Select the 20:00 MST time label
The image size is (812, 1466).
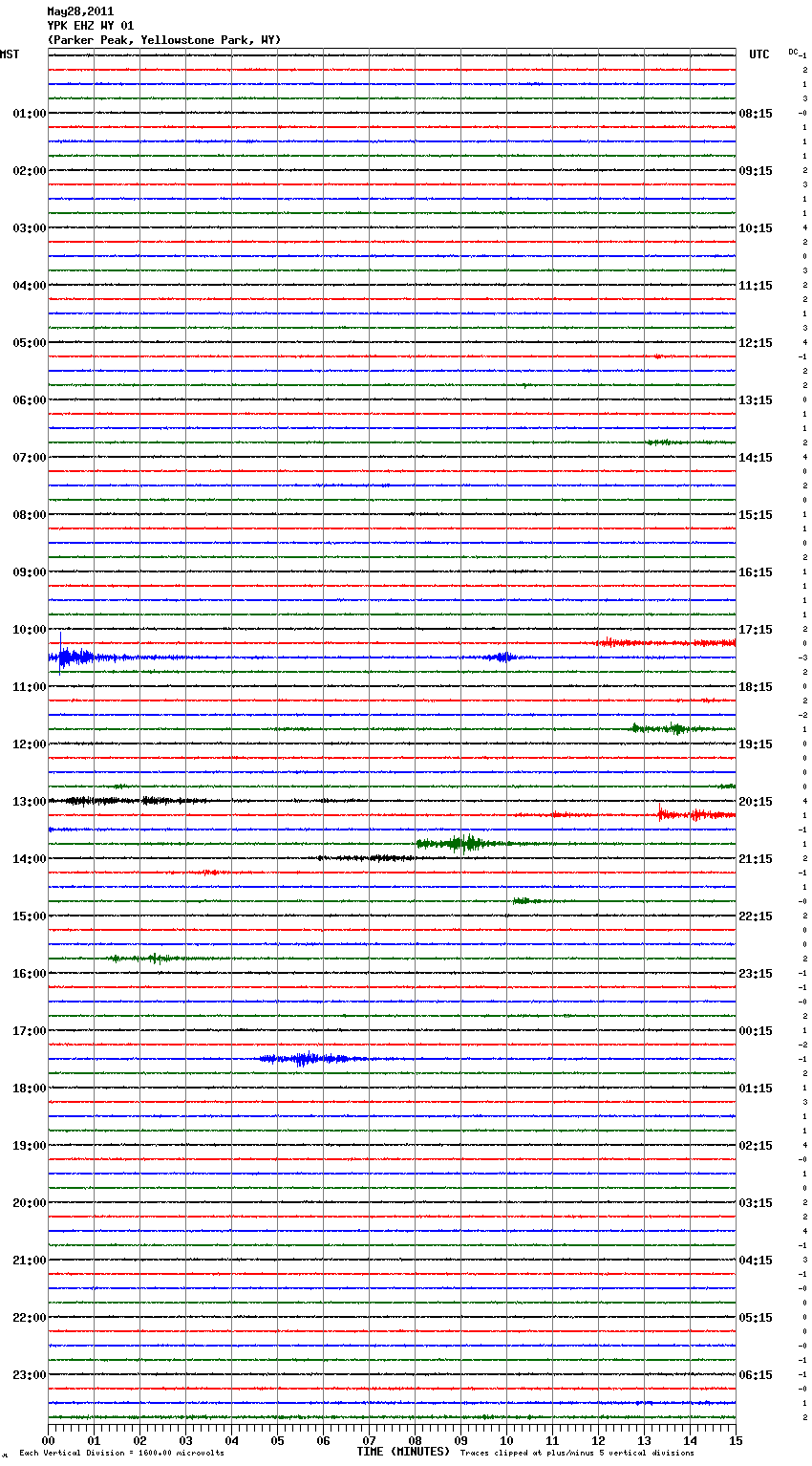pyautogui.click(x=29, y=1203)
